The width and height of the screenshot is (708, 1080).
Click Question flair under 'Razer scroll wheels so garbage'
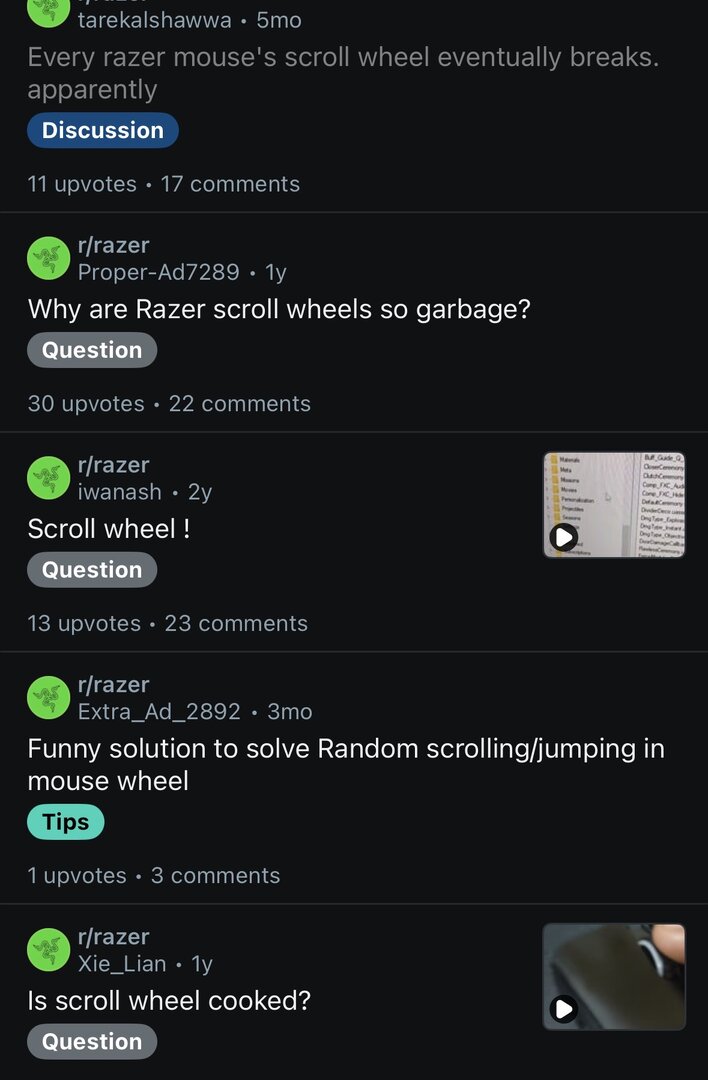click(92, 350)
